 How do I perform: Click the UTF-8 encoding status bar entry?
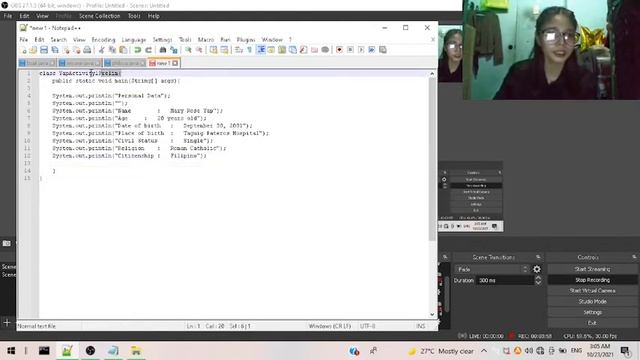click(x=368, y=326)
